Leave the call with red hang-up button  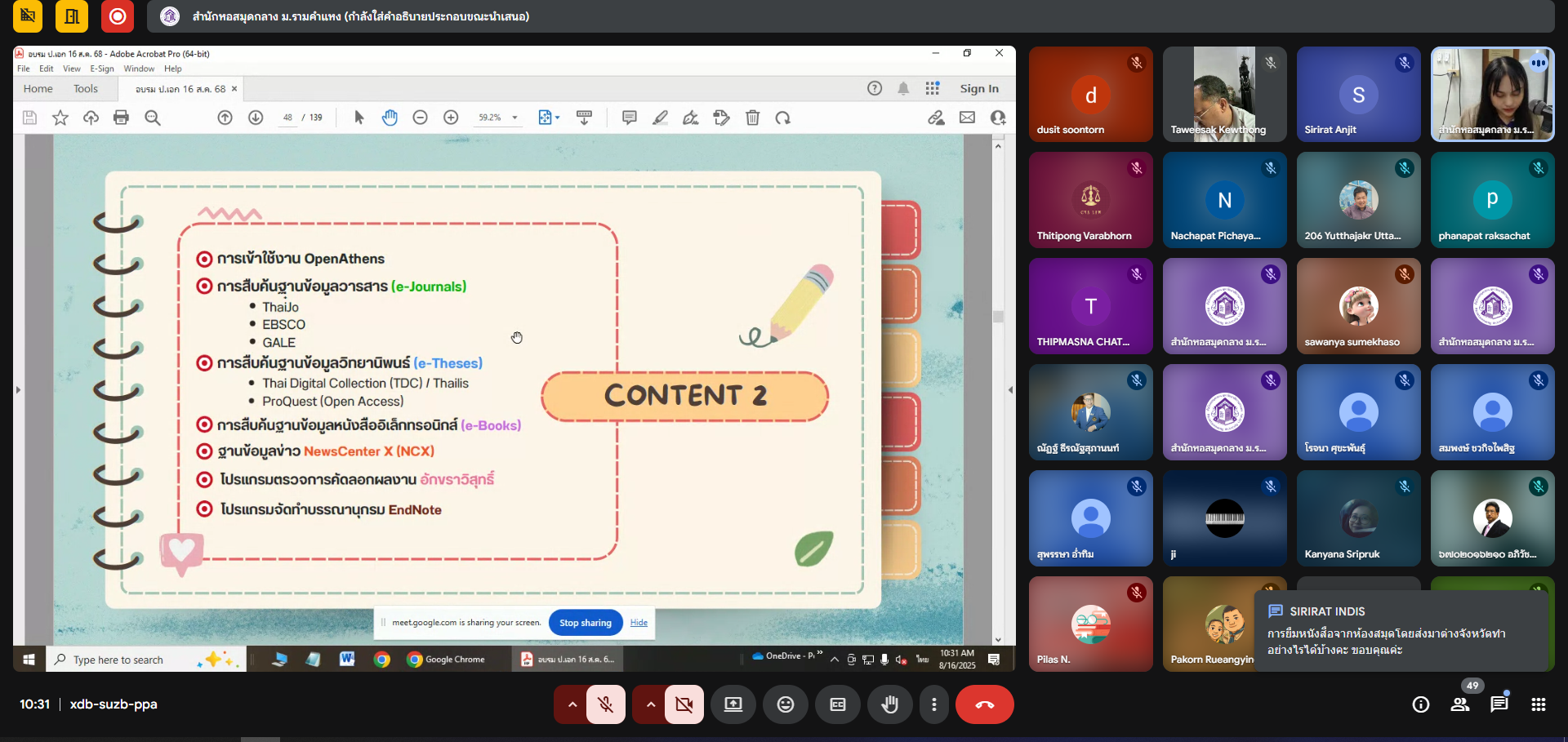(x=985, y=704)
